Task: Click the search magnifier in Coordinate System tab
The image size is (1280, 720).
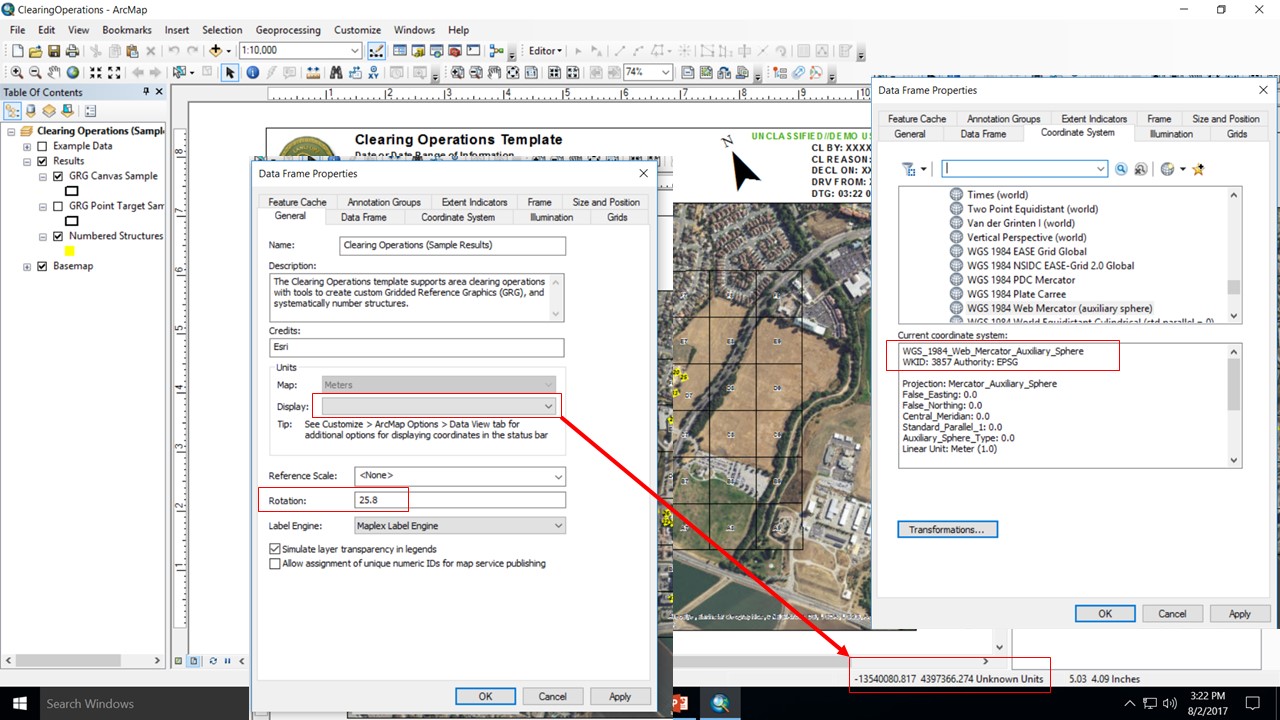Action: (1121, 168)
